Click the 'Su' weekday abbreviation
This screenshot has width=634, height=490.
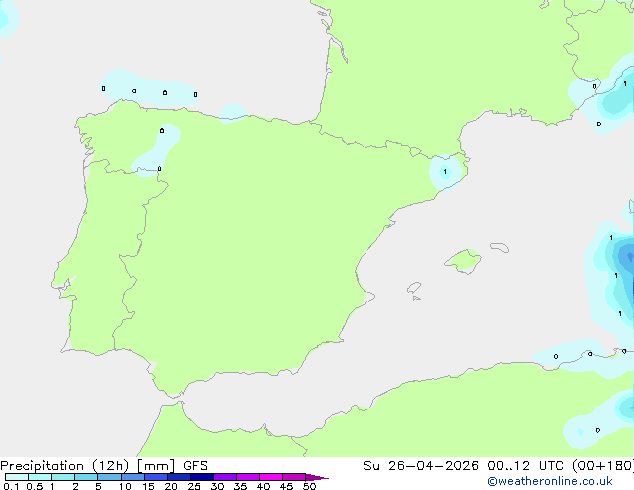click(x=371, y=466)
